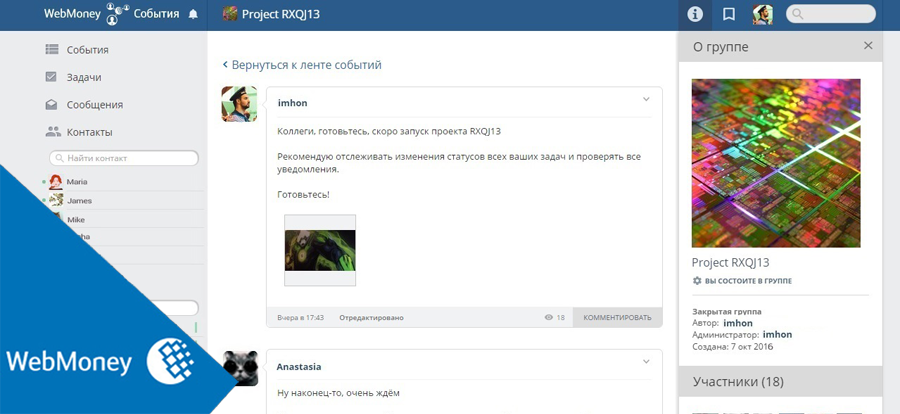Click the Вчера в 17:43 timestamp
900x414 pixels.
click(x=301, y=318)
